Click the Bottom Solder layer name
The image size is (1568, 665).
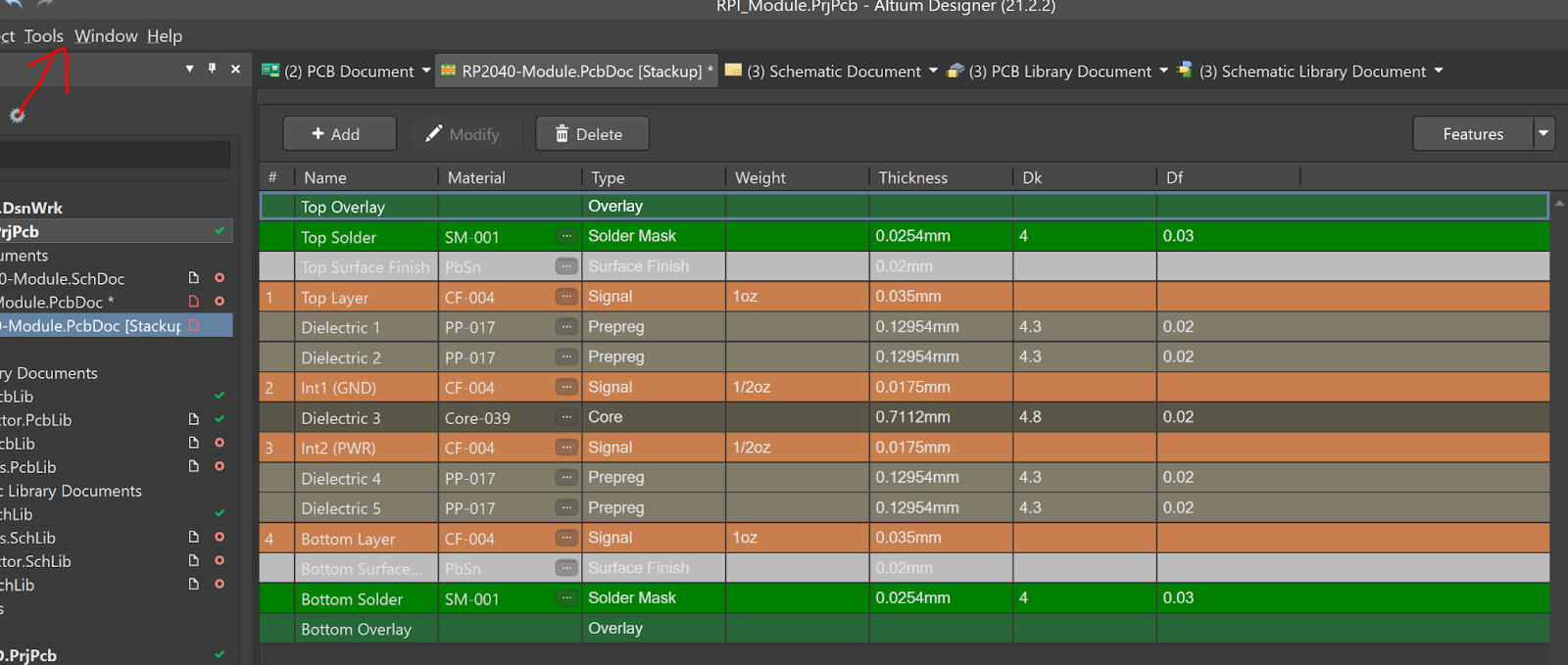352,599
